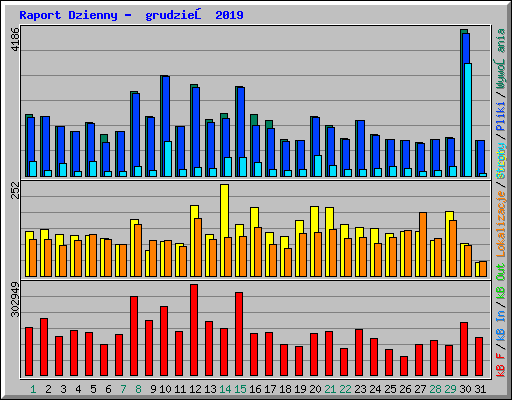Click the bottom chart axis value "302949"

point(15,299)
